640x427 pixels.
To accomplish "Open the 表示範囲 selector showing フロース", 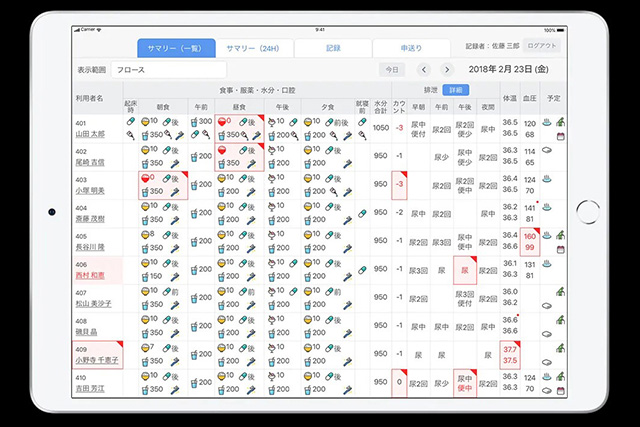I will click(168, 70).
